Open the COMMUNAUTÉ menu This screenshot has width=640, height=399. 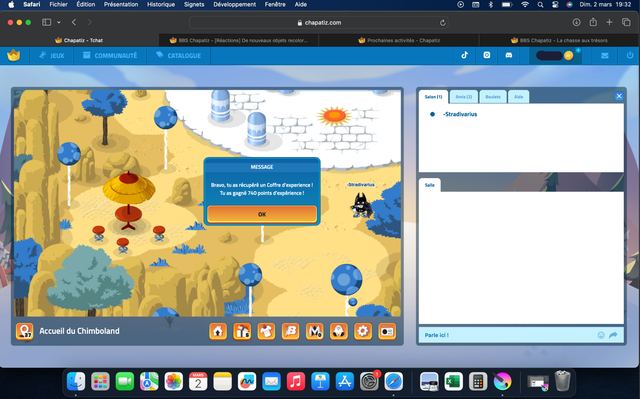click(x=110, y=55)
